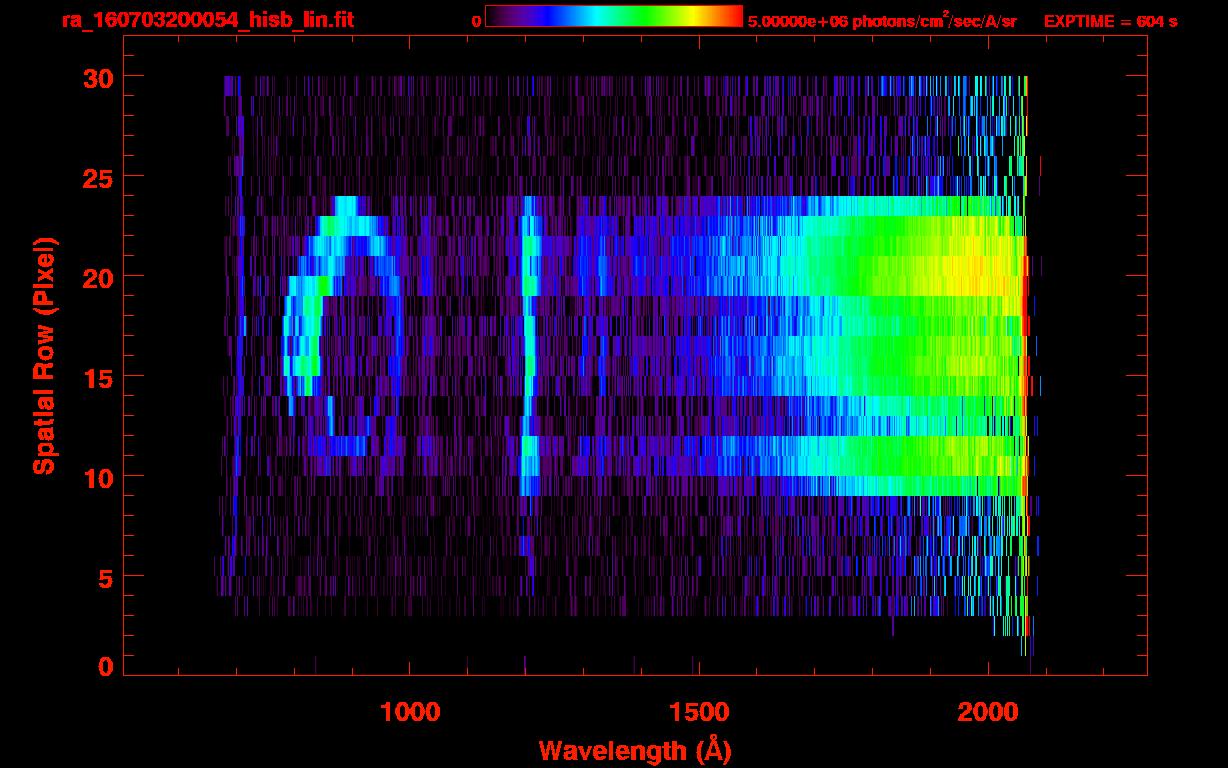This screenshot has width=1228, height=768.
Task: Click the color bar minimum label 0
Action: click(476, 21)
